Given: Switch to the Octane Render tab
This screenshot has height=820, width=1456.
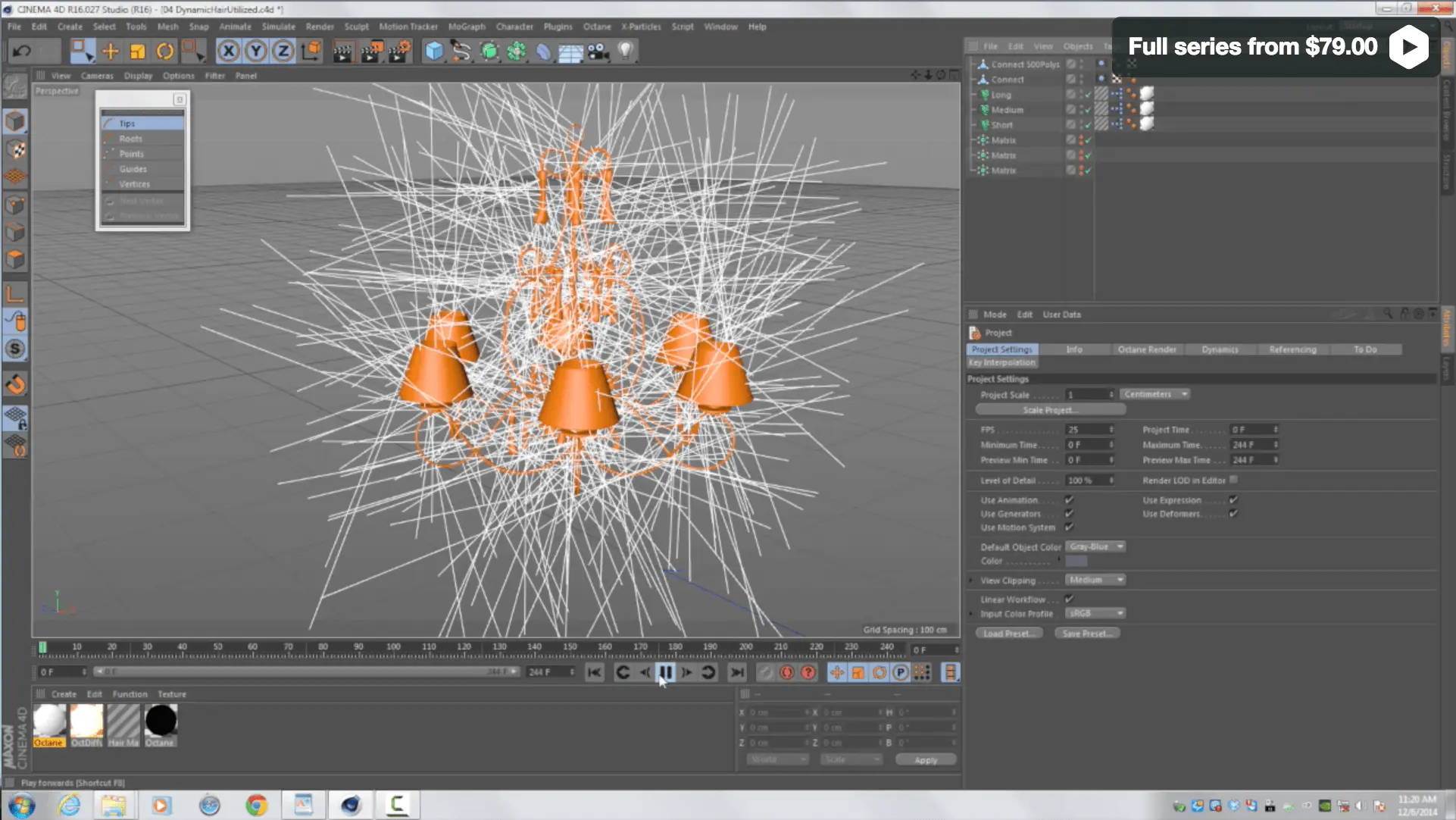Looking at the screenshot, I should [x=1147, y=349].
